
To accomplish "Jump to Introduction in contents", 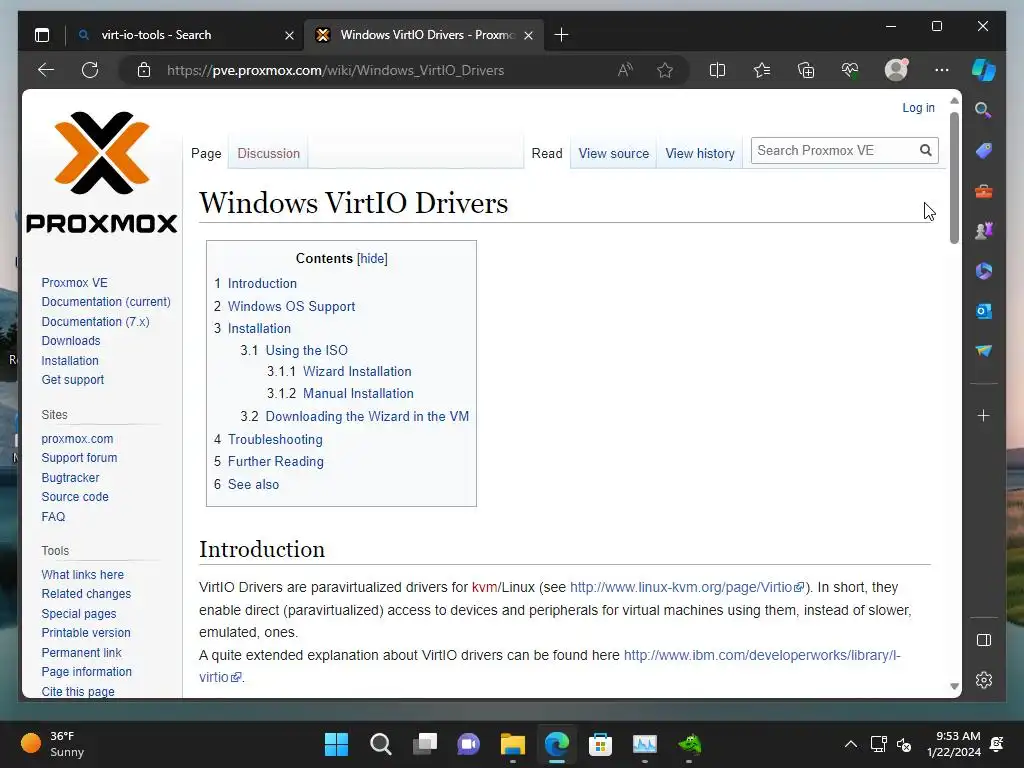I will pyautogui.click(x=262, y=283).
